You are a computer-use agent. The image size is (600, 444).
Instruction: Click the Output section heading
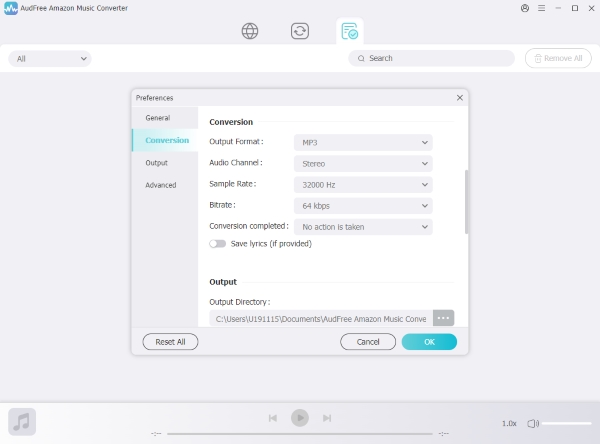pyautogui.click(x=223, y=282)
